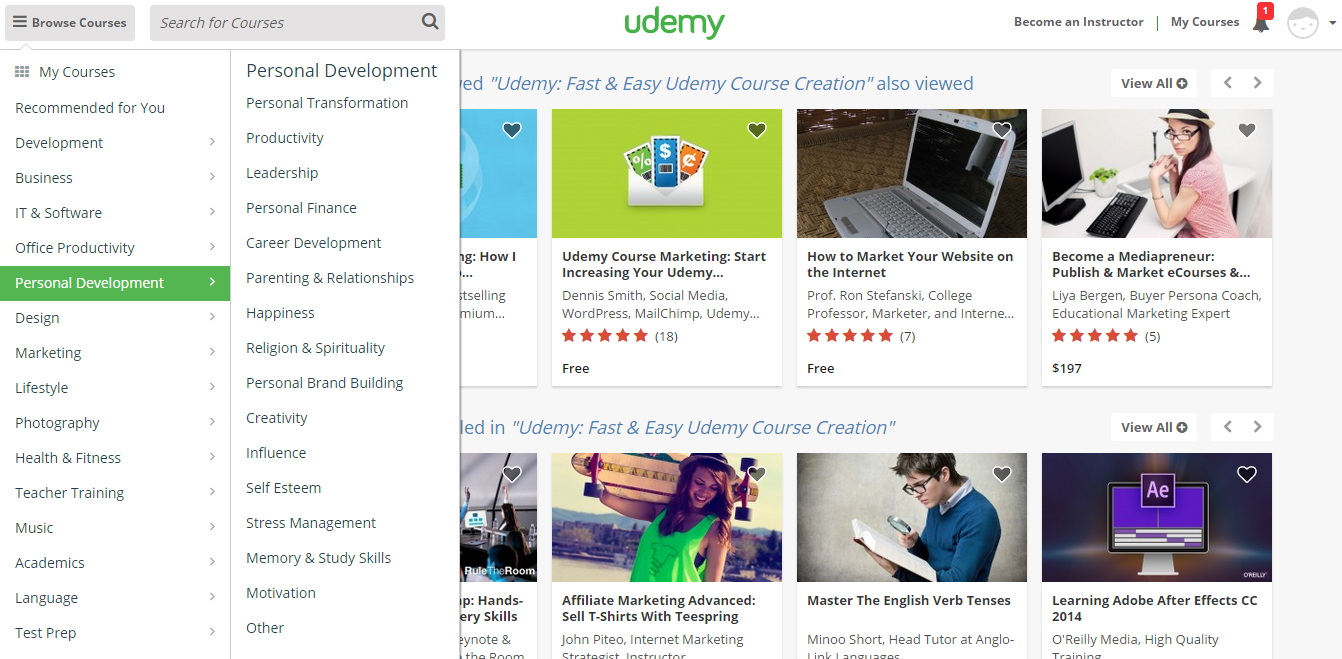This screenshot has height=659, width=1342.
Task: Open Motivation subcategory
Action: 281,593
